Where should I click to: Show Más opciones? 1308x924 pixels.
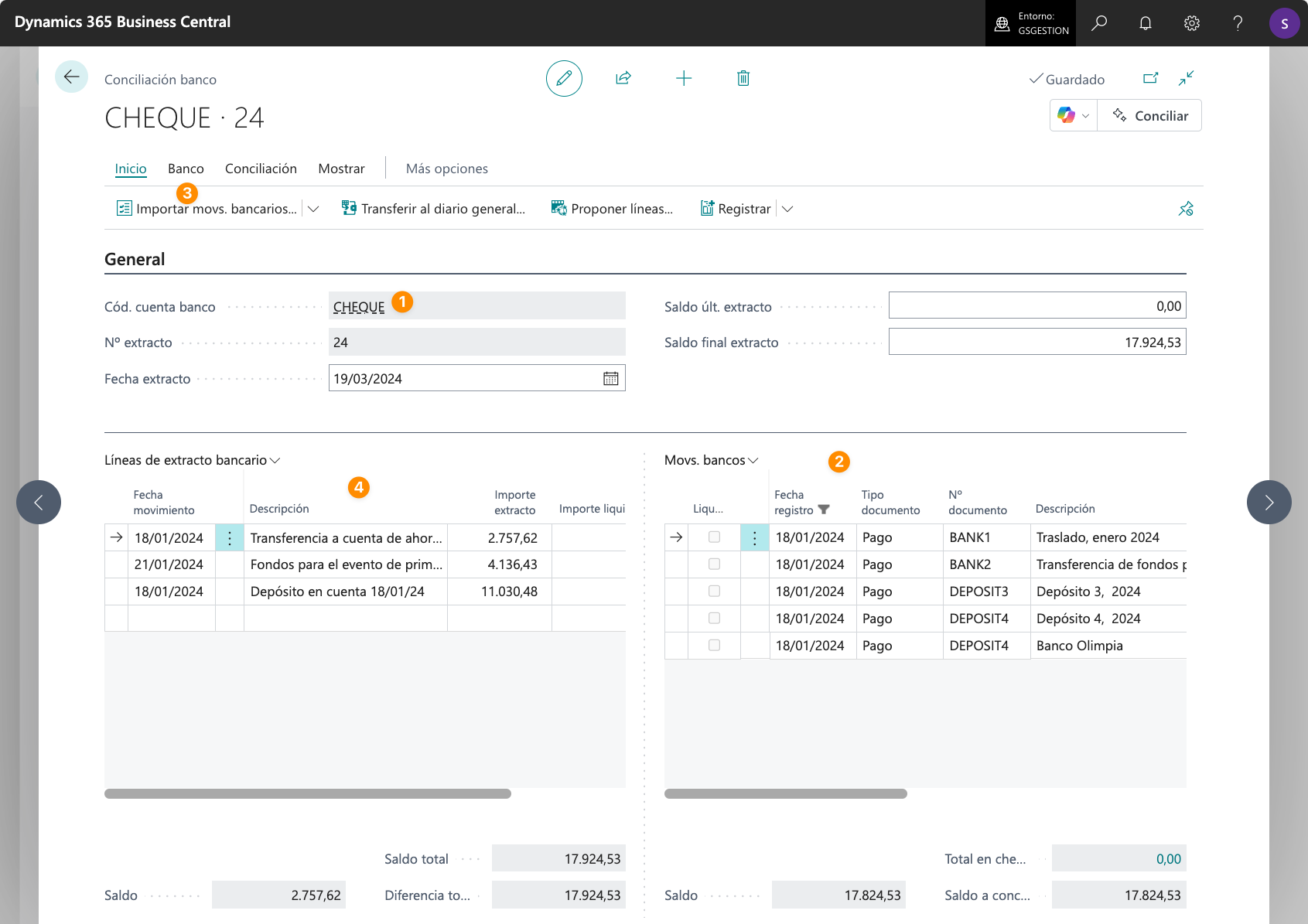coord(447,169)
